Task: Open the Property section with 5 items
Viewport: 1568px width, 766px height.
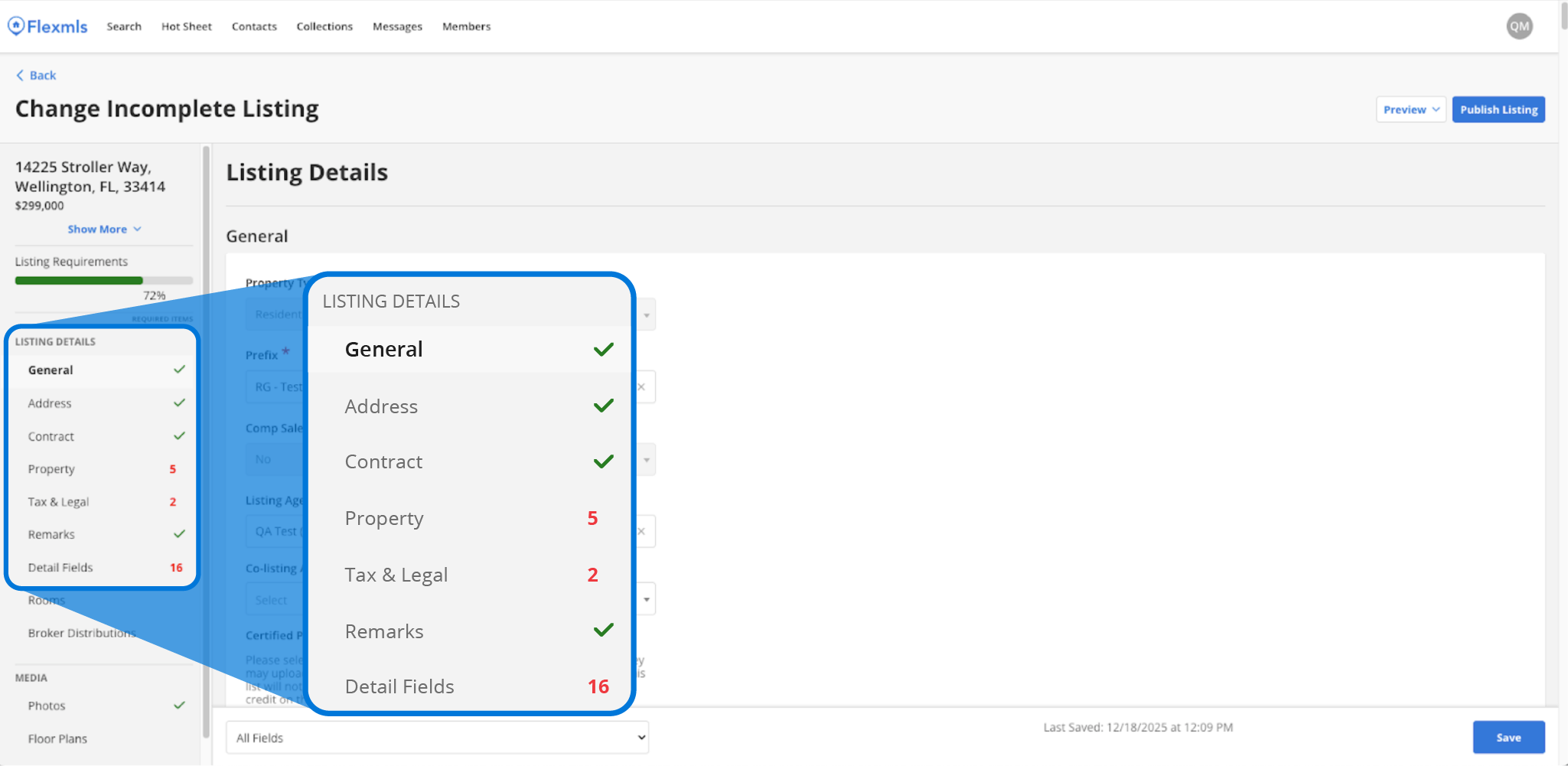Action: pos(103,469)
